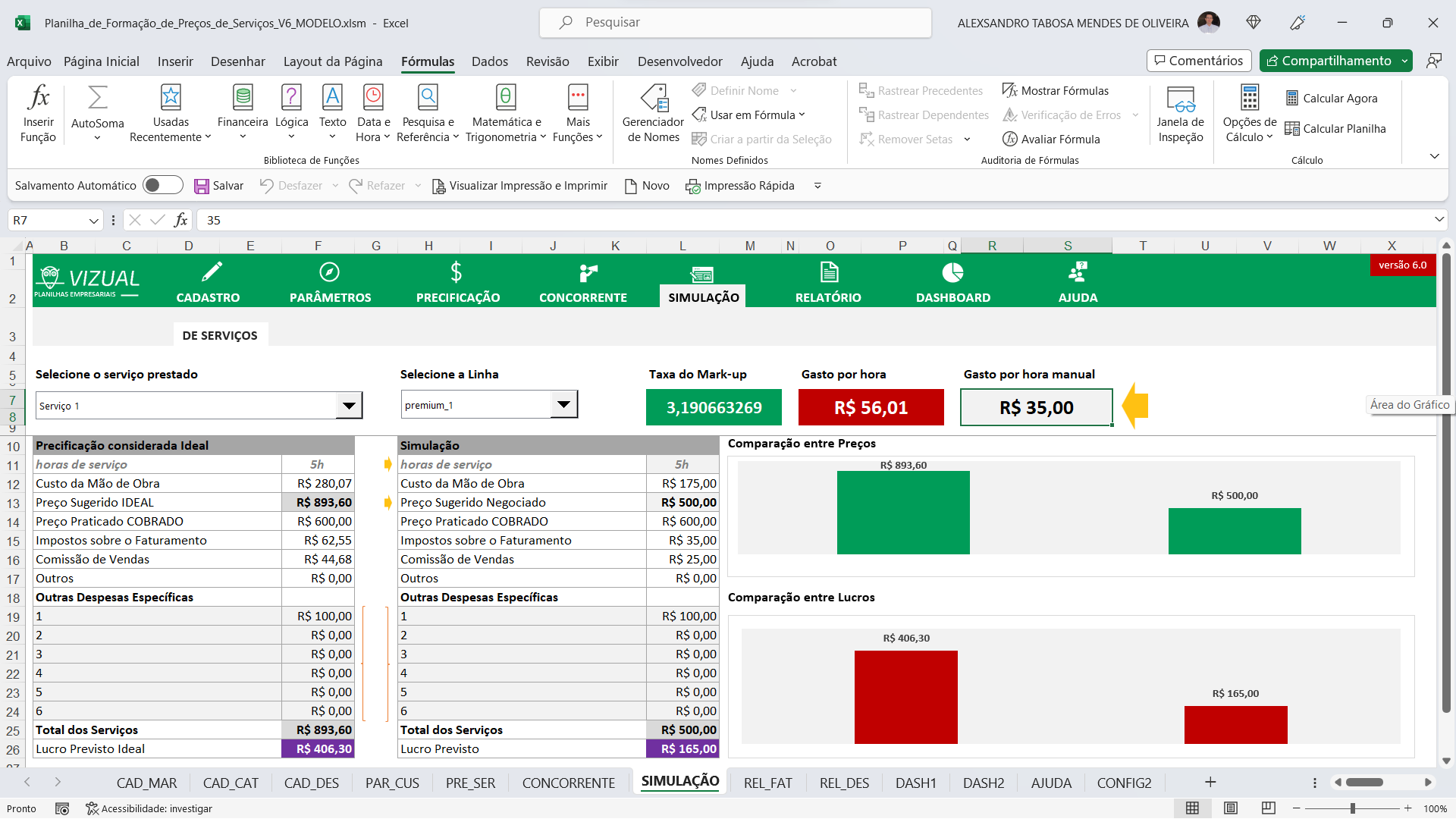1456x819 pixels.
Task: Go to AJUDA help navigation
Action: pos(1078,282)
